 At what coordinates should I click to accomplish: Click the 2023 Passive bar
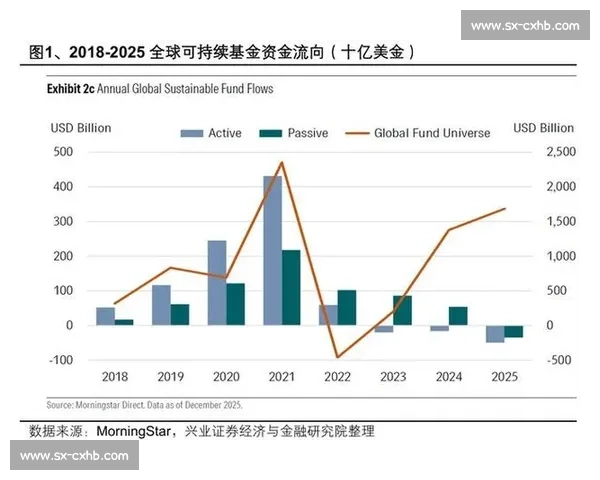(x=403, y=311)
